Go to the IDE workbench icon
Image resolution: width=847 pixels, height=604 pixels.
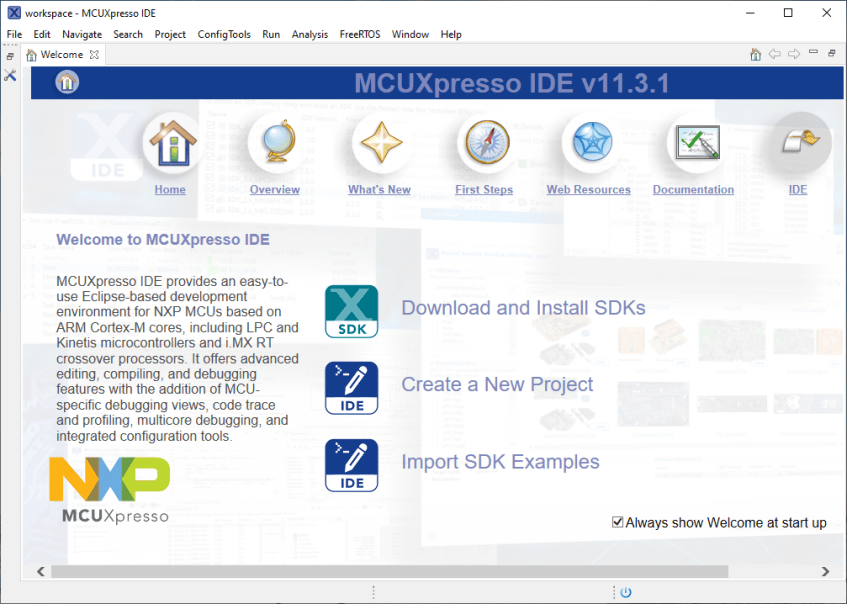click(798, 143)
